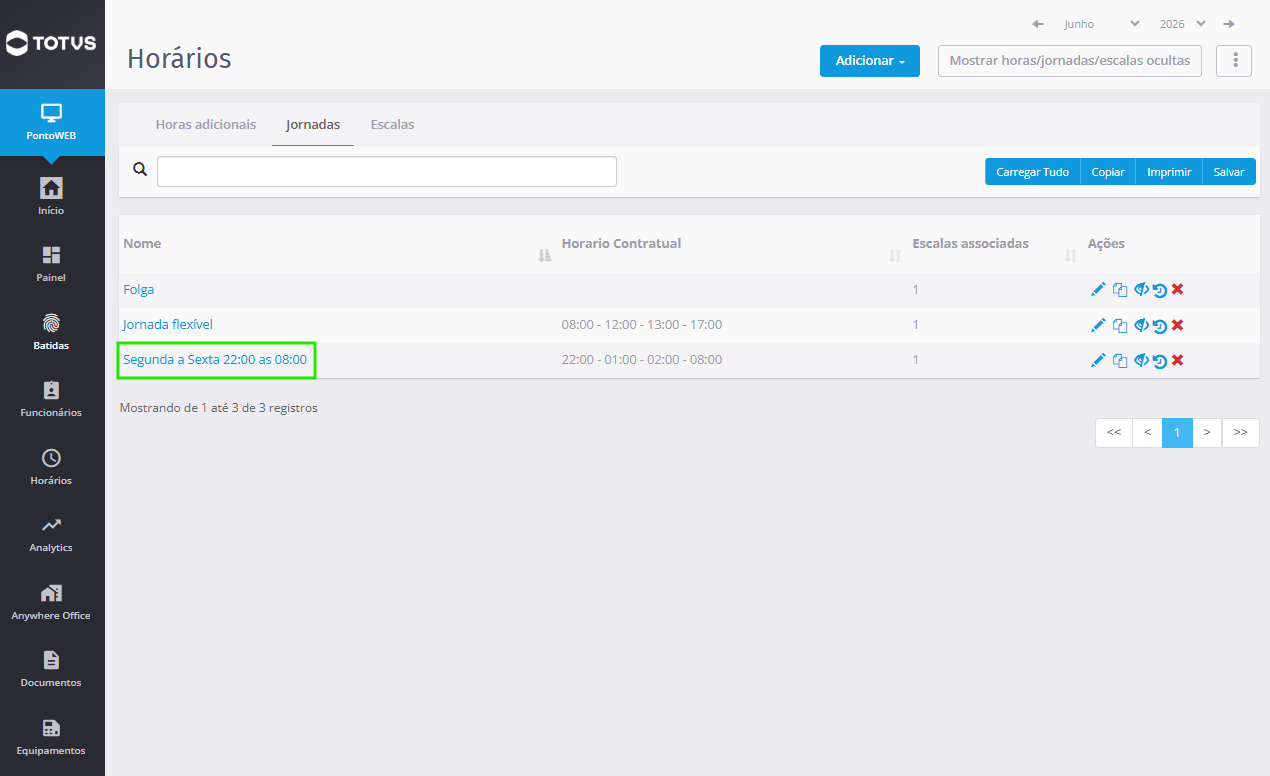The width and height of the screenshot is (1270, 776).
Task: Click the Copiar button
Action: click(x=1108, y=172)
